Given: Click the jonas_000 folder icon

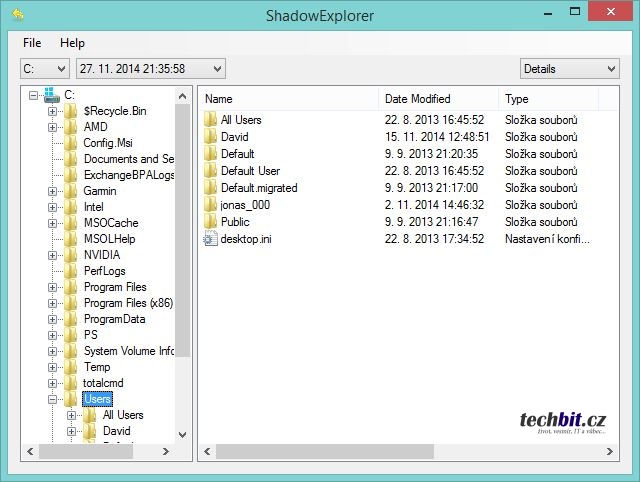Looking at the screenshot, I should click(x=211, y=205).
